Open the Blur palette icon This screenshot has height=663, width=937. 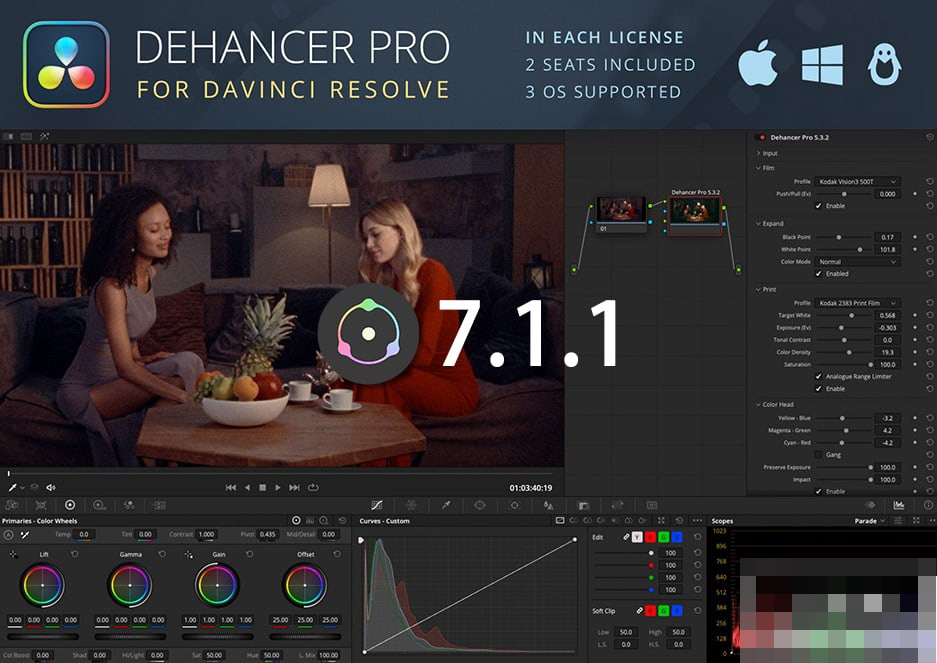point(548,506)
